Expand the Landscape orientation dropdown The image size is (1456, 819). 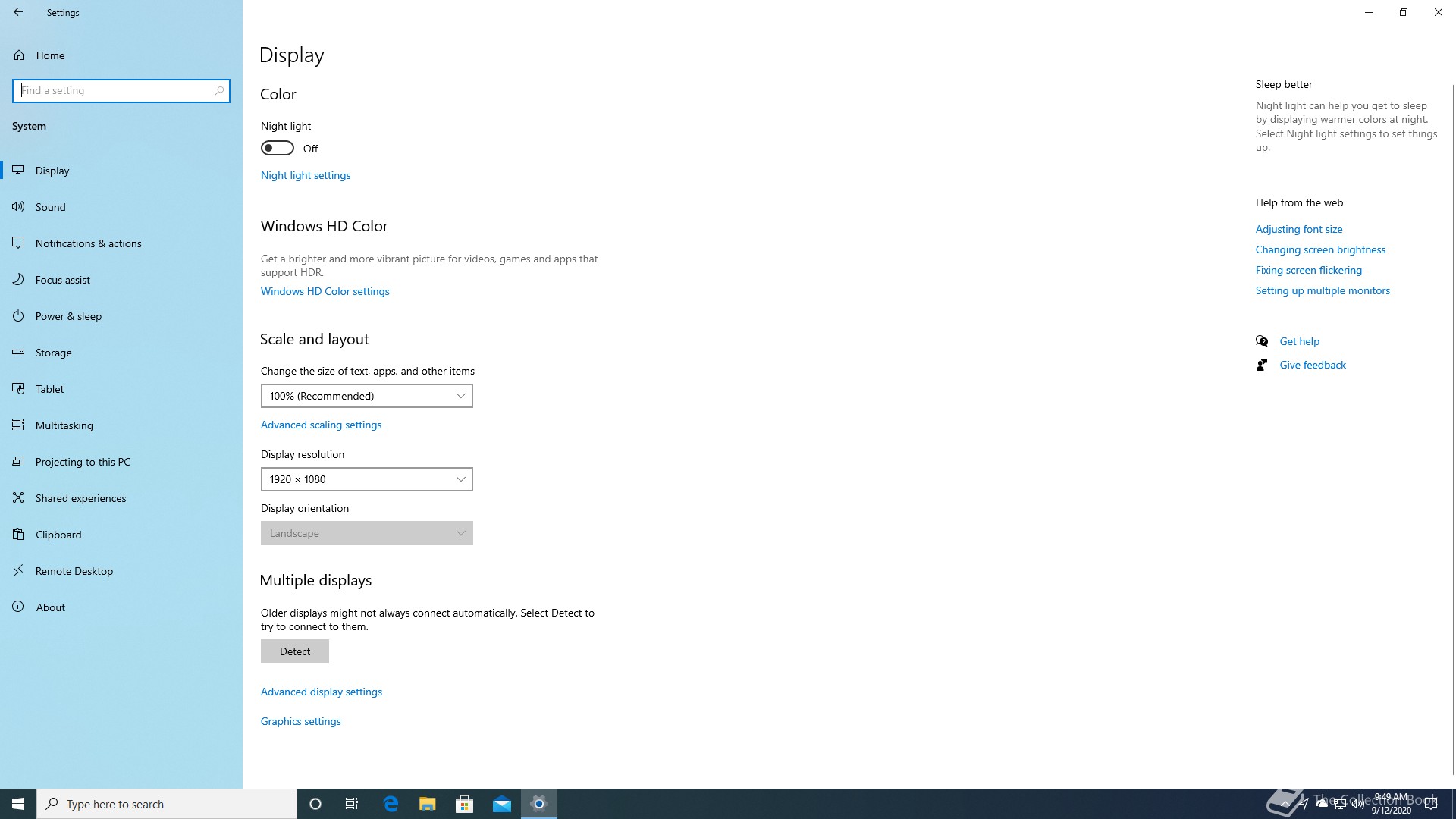367,533
